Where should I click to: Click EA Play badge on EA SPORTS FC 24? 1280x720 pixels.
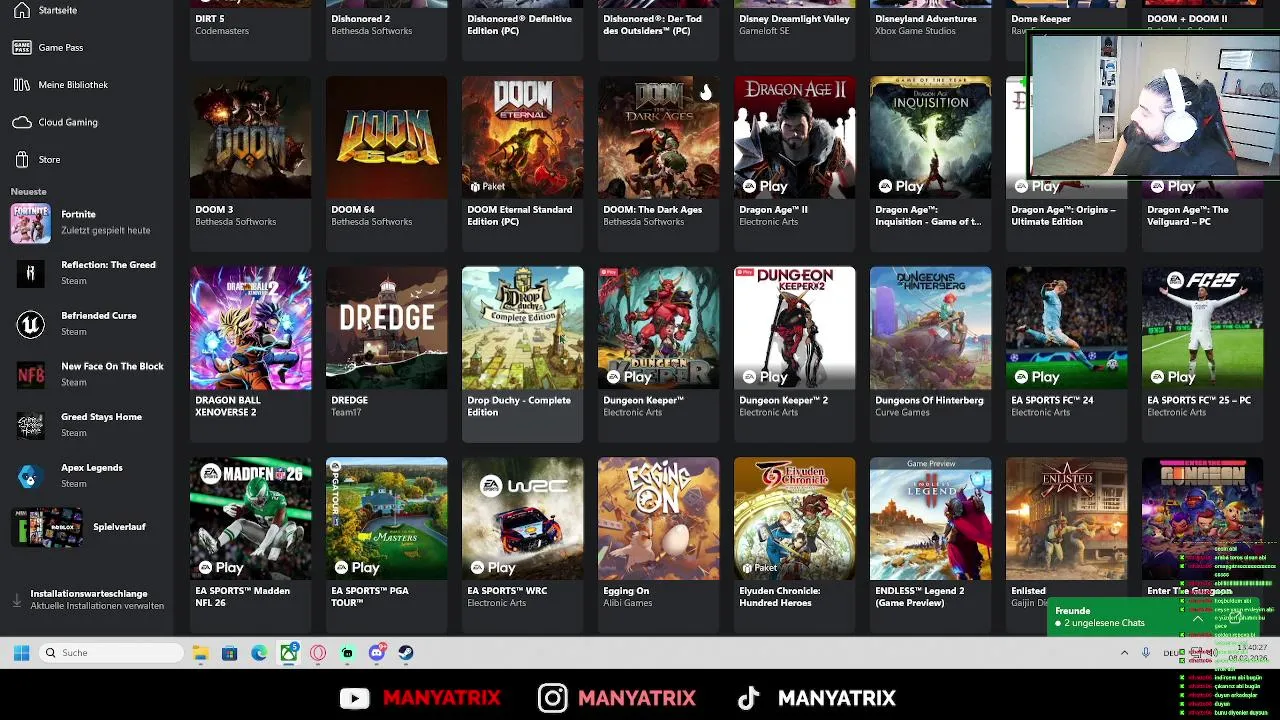1036,377
